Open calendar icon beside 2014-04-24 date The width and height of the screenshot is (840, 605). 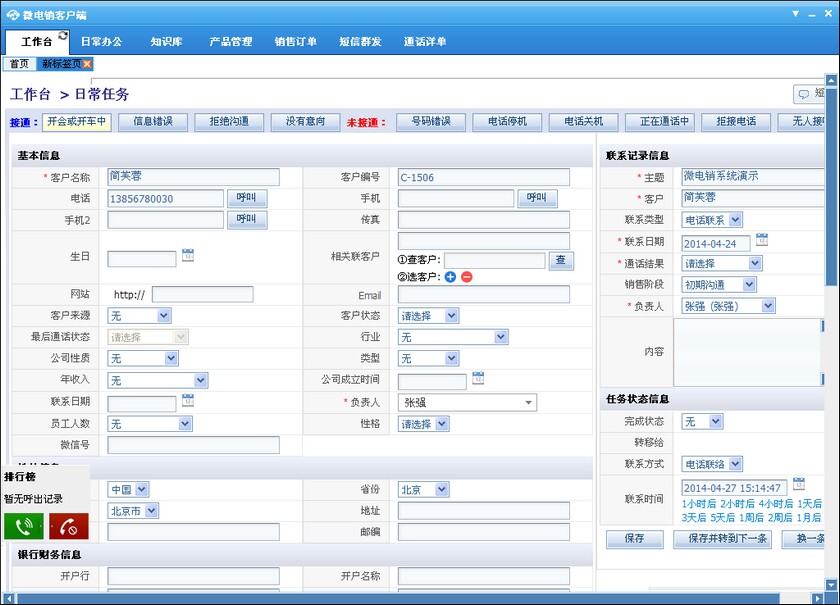[762, 240]
